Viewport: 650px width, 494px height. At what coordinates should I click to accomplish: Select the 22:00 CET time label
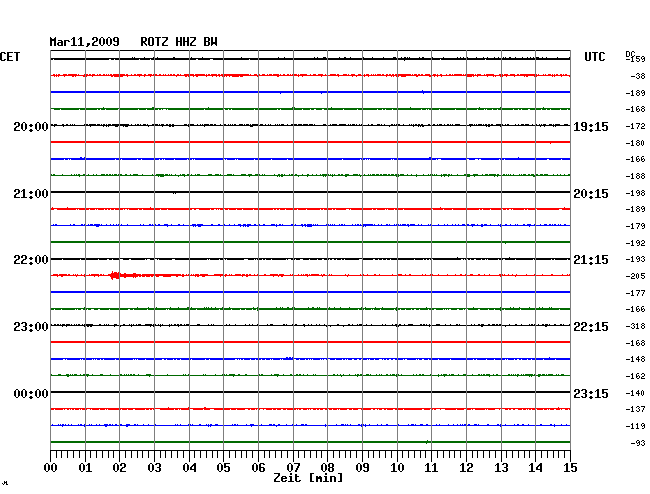point(31,260)
